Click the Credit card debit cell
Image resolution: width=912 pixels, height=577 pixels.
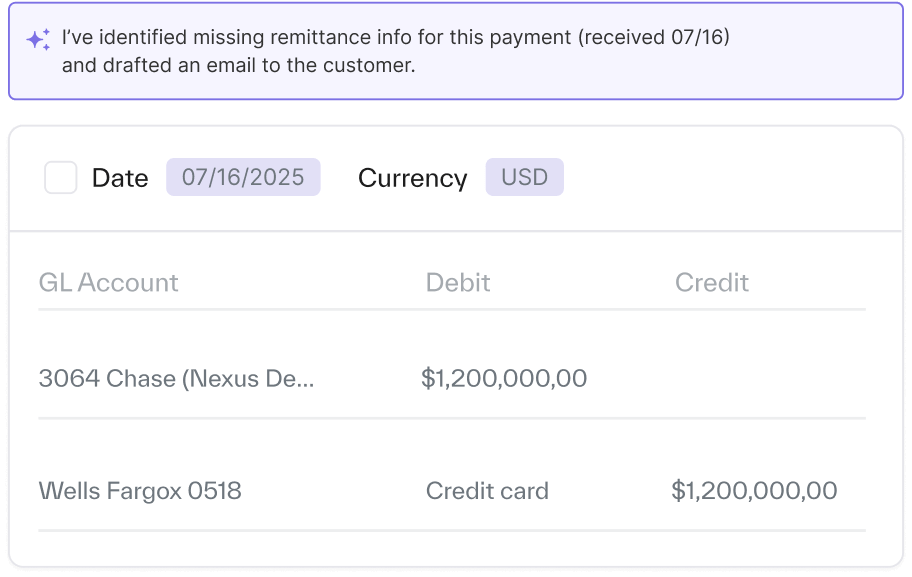pyautogui.click(x=487, y=491)
